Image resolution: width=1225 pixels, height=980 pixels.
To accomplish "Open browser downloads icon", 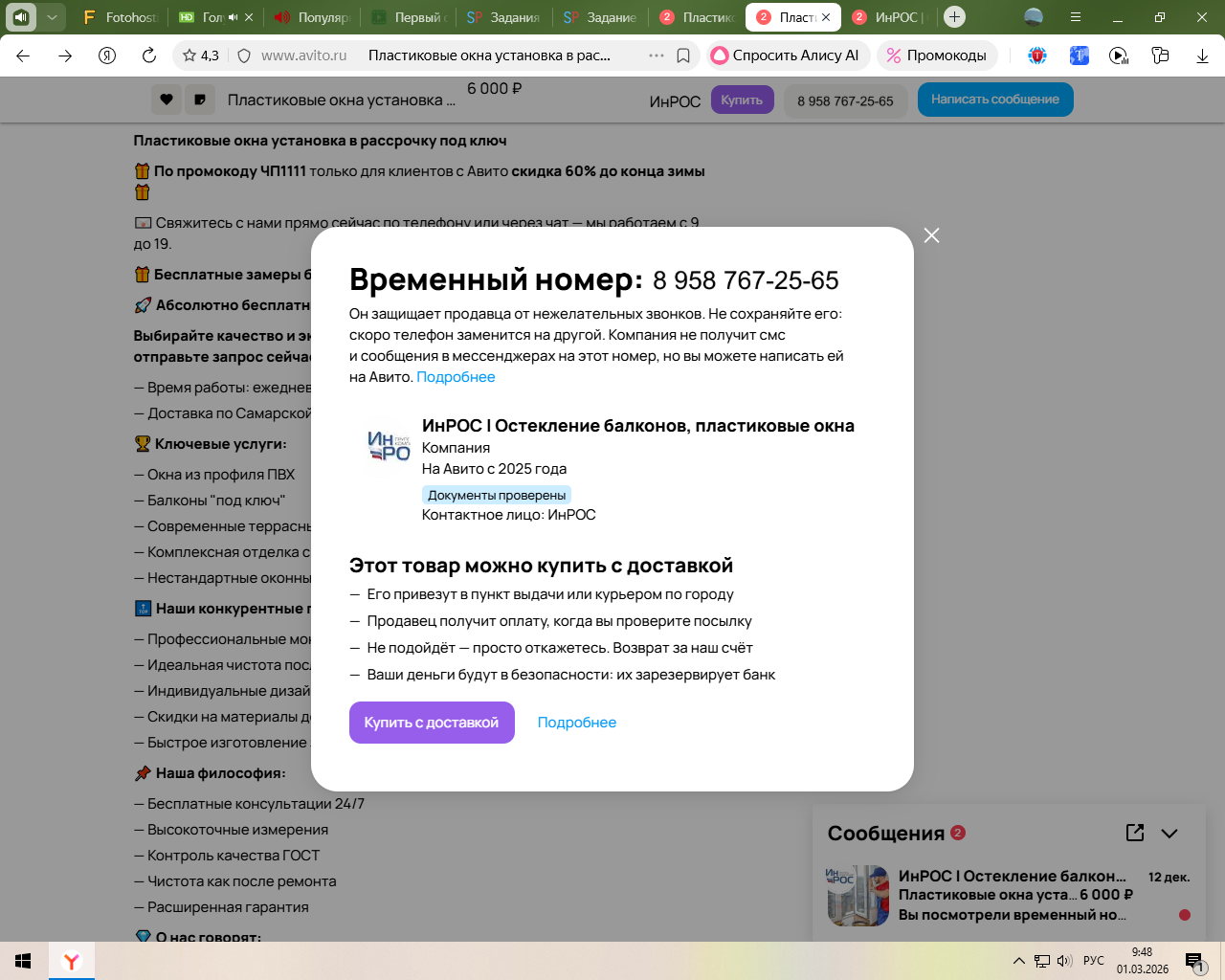I will [1202, 56].
